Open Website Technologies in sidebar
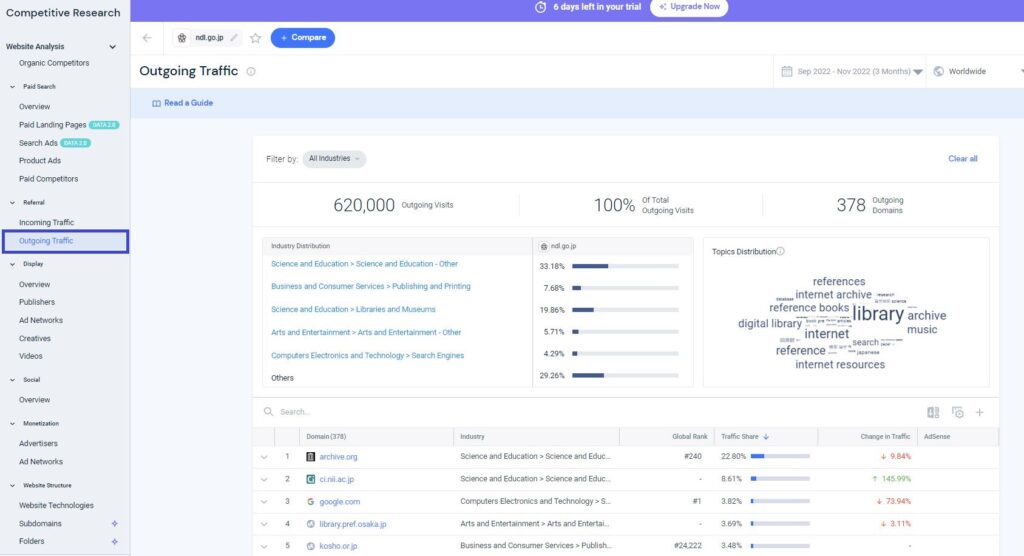1024x556 pixels. point(56,506)
